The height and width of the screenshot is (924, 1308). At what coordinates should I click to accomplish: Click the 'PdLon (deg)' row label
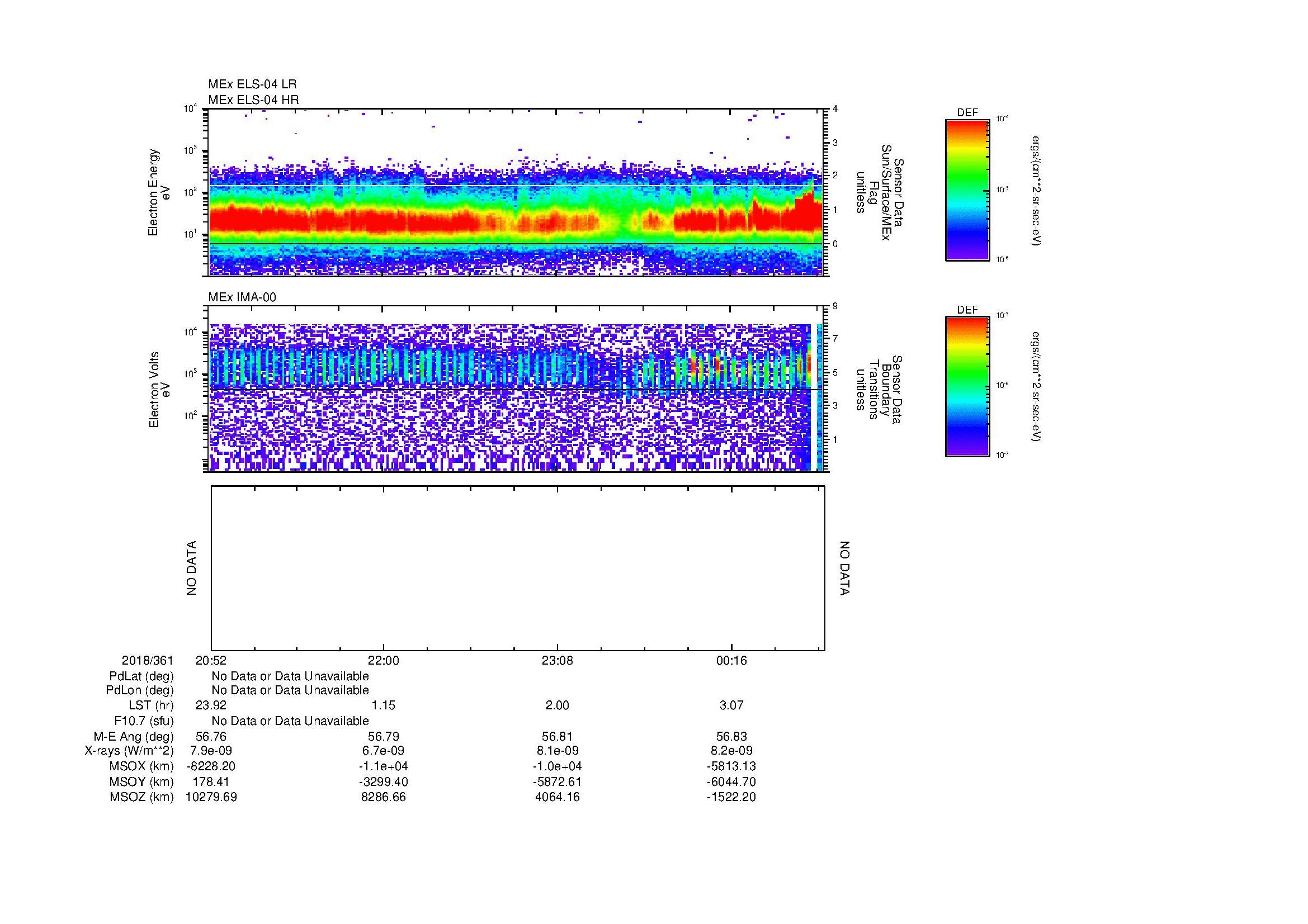[x=140, y=690]
